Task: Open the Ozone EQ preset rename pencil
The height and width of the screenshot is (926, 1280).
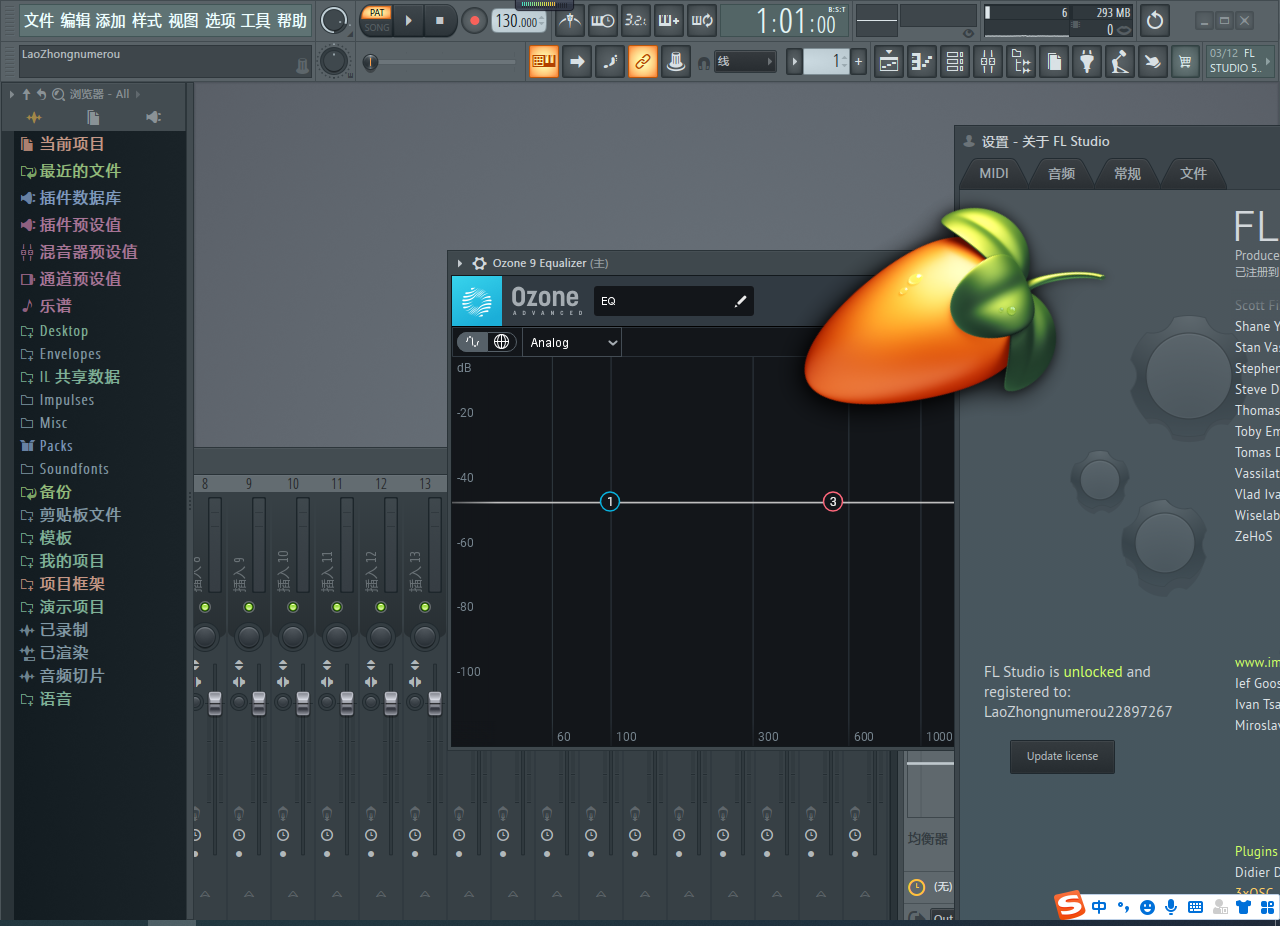Action: pyautogui.click(x=739, y=301)
